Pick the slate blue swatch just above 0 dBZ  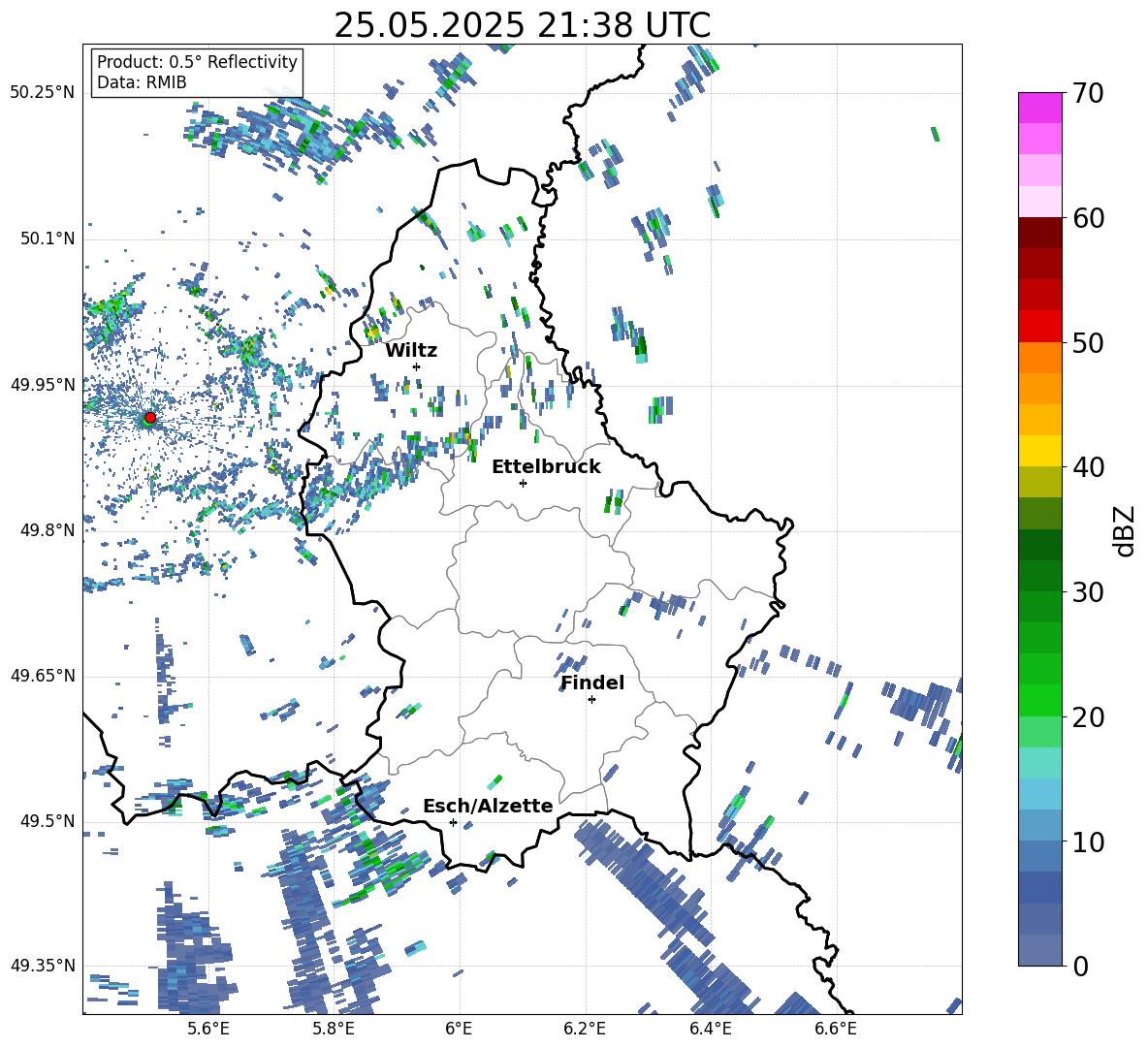1039,950
